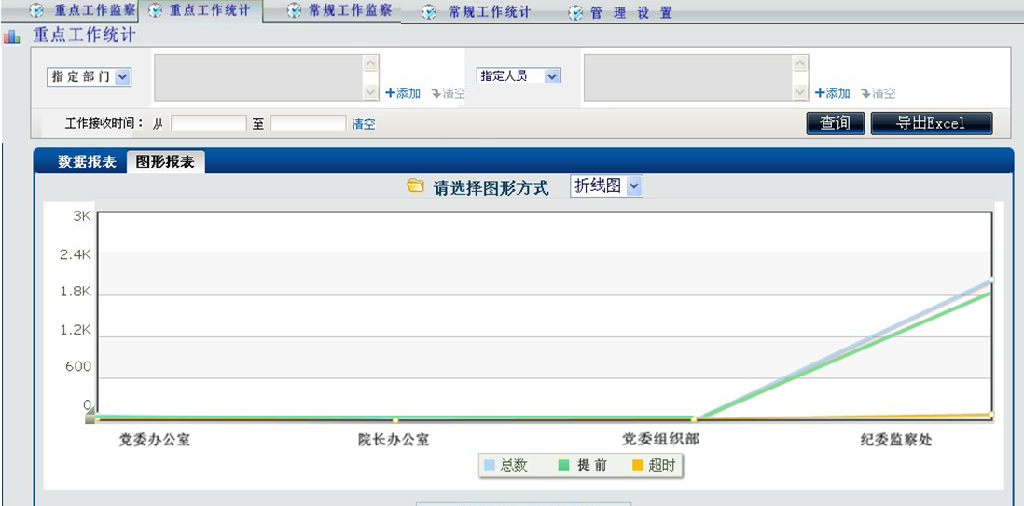Click the yellow folder icon above the chart

[415, 186]
